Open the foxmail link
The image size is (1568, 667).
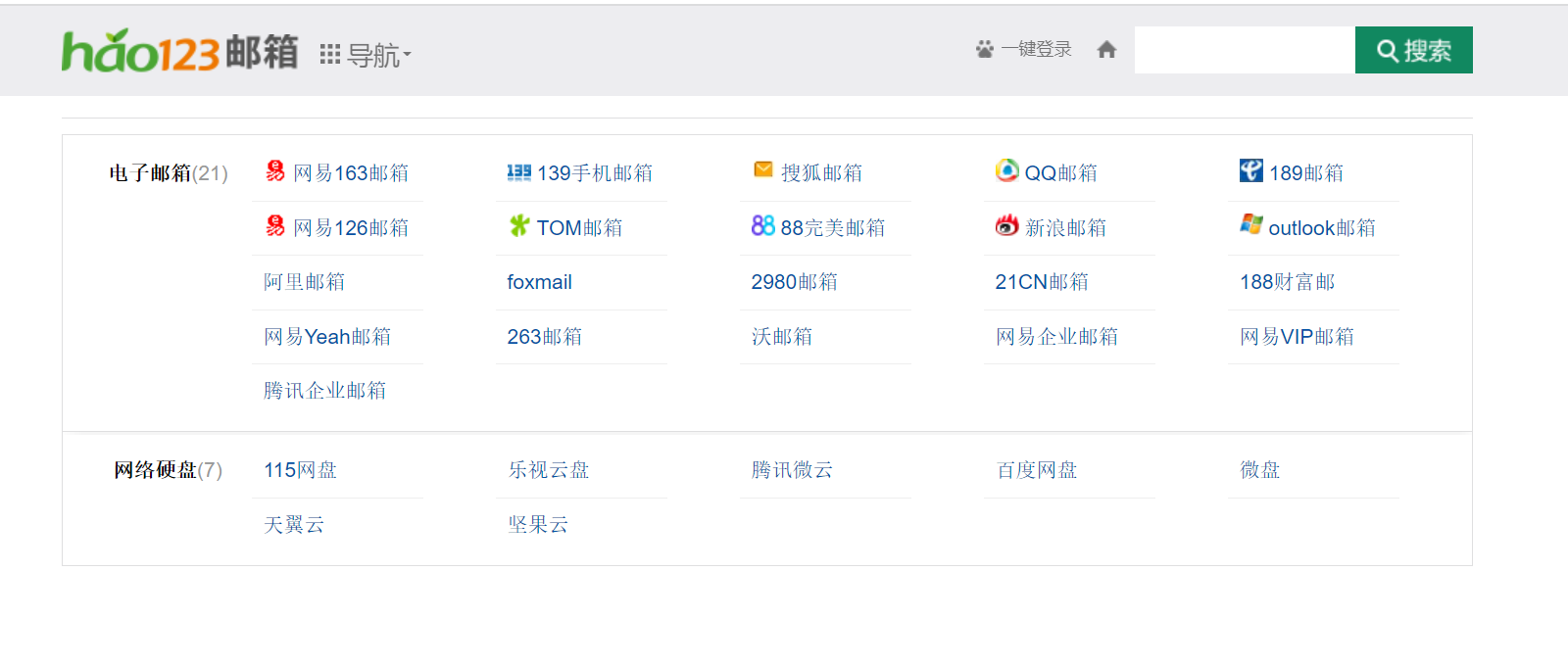(x=539, y=282)
